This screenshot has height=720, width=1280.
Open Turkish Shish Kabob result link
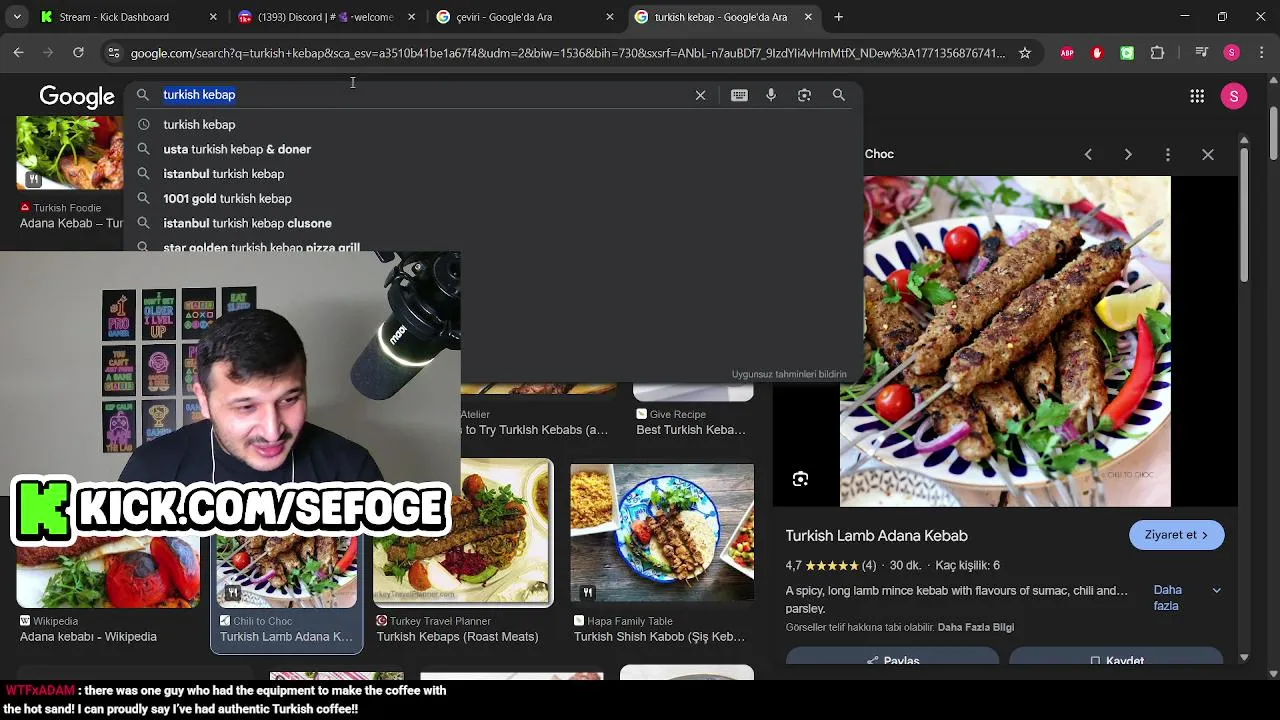659,637
